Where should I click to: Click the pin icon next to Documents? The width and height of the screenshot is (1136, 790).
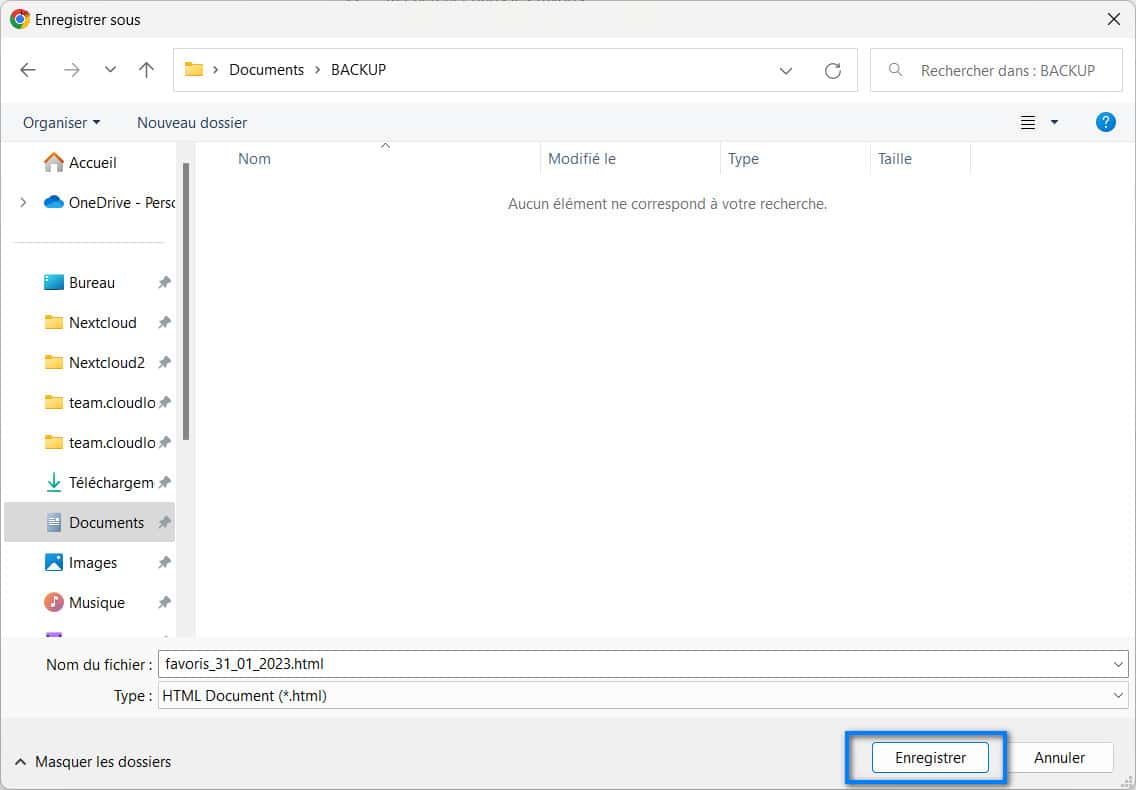click(x=164, y=522)
